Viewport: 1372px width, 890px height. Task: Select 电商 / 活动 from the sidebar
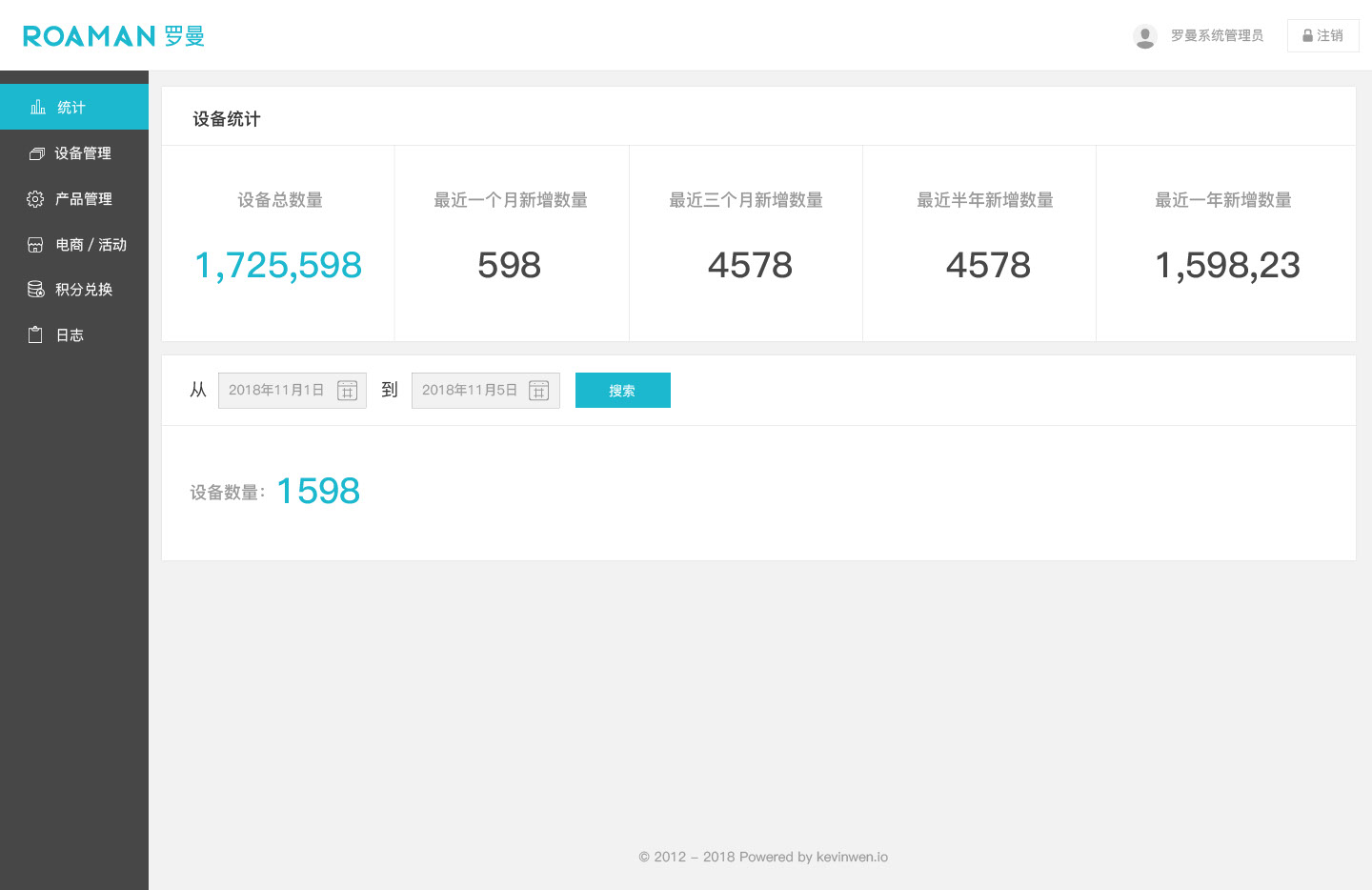pyautogui.click(x=91, y=245)
